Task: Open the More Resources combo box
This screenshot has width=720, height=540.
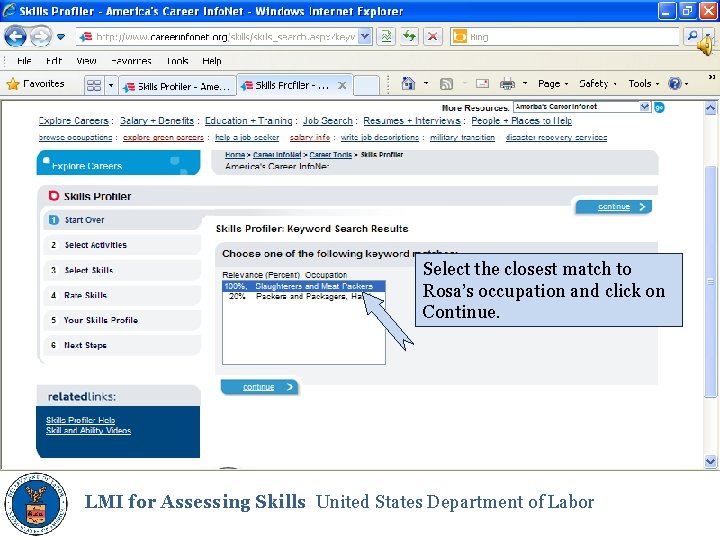Action: (582, 107)
